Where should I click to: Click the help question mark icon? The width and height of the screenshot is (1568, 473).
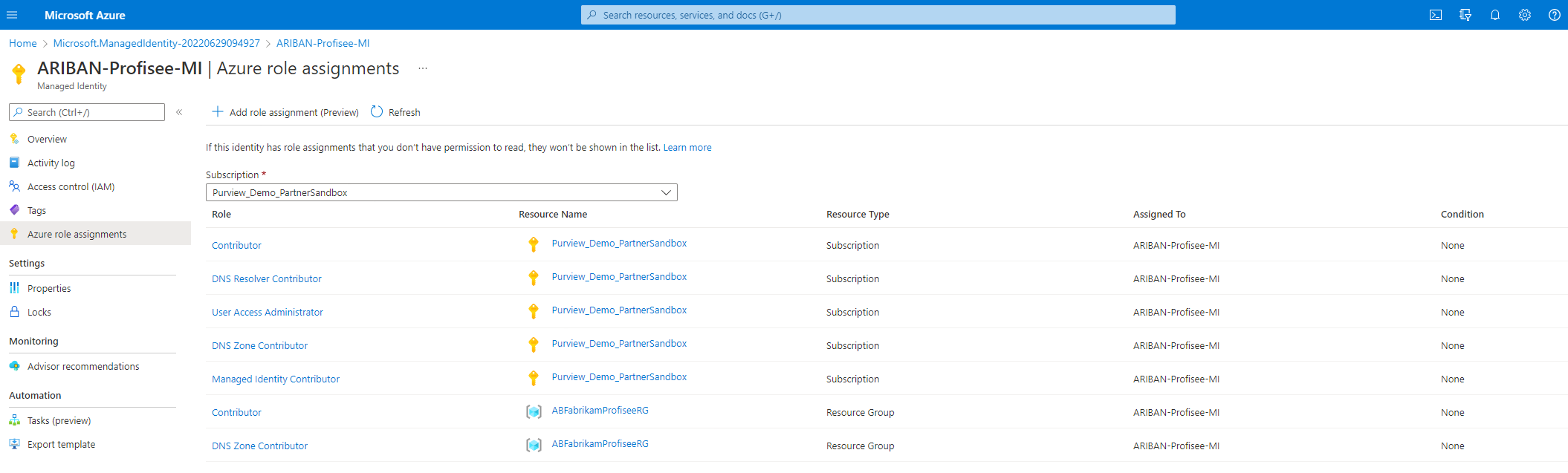point(1554,15)
